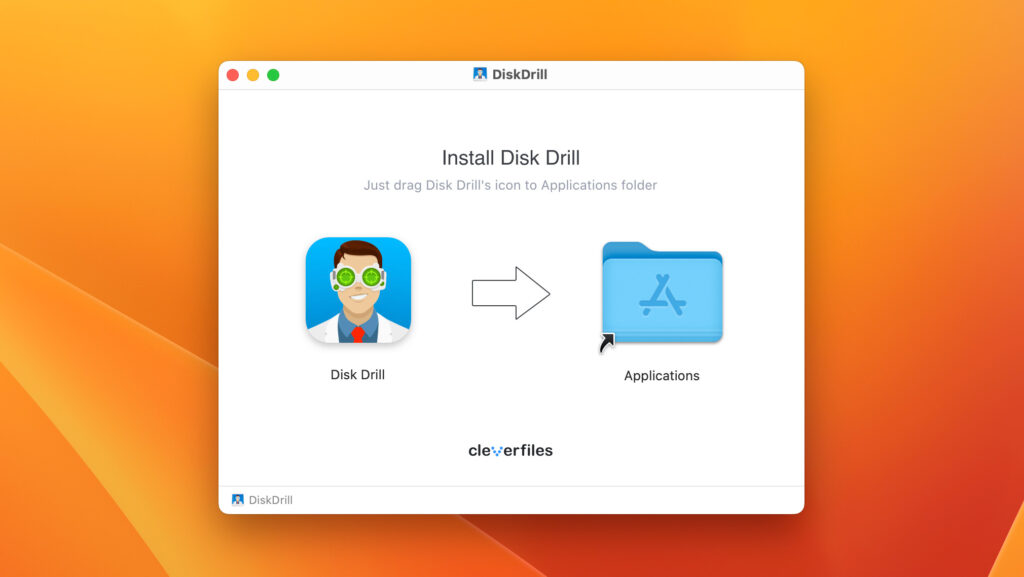Minimize the installer with the yellow button

click(253, 74)
